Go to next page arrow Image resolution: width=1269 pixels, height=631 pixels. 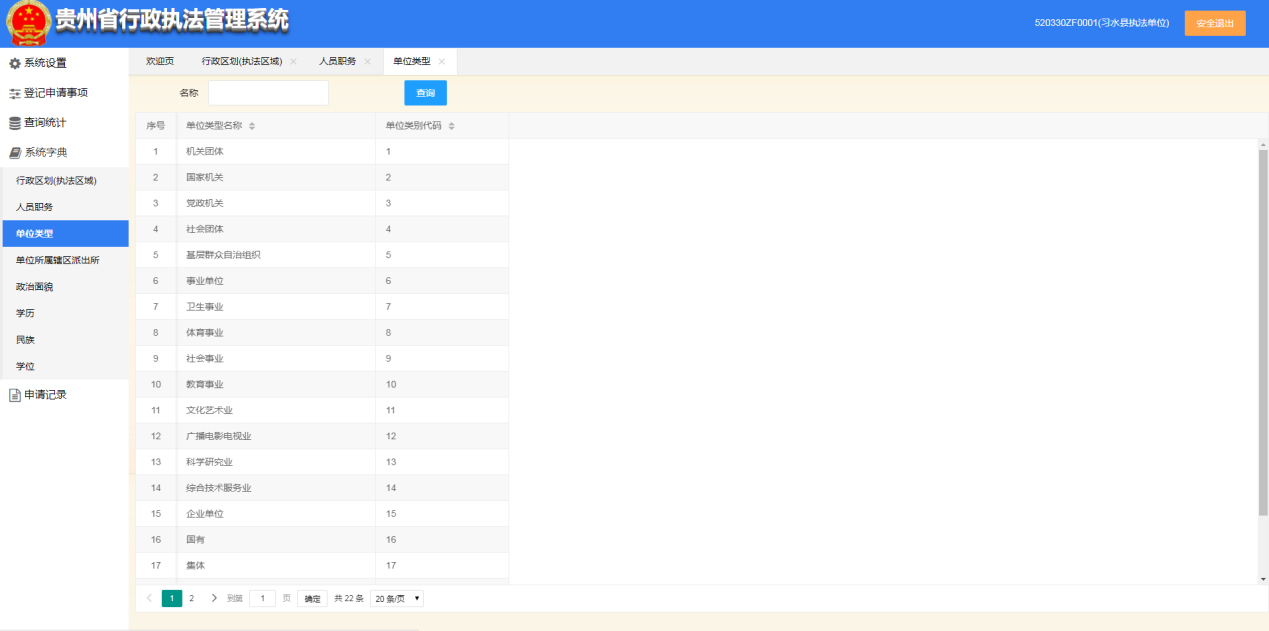[214, 598]
